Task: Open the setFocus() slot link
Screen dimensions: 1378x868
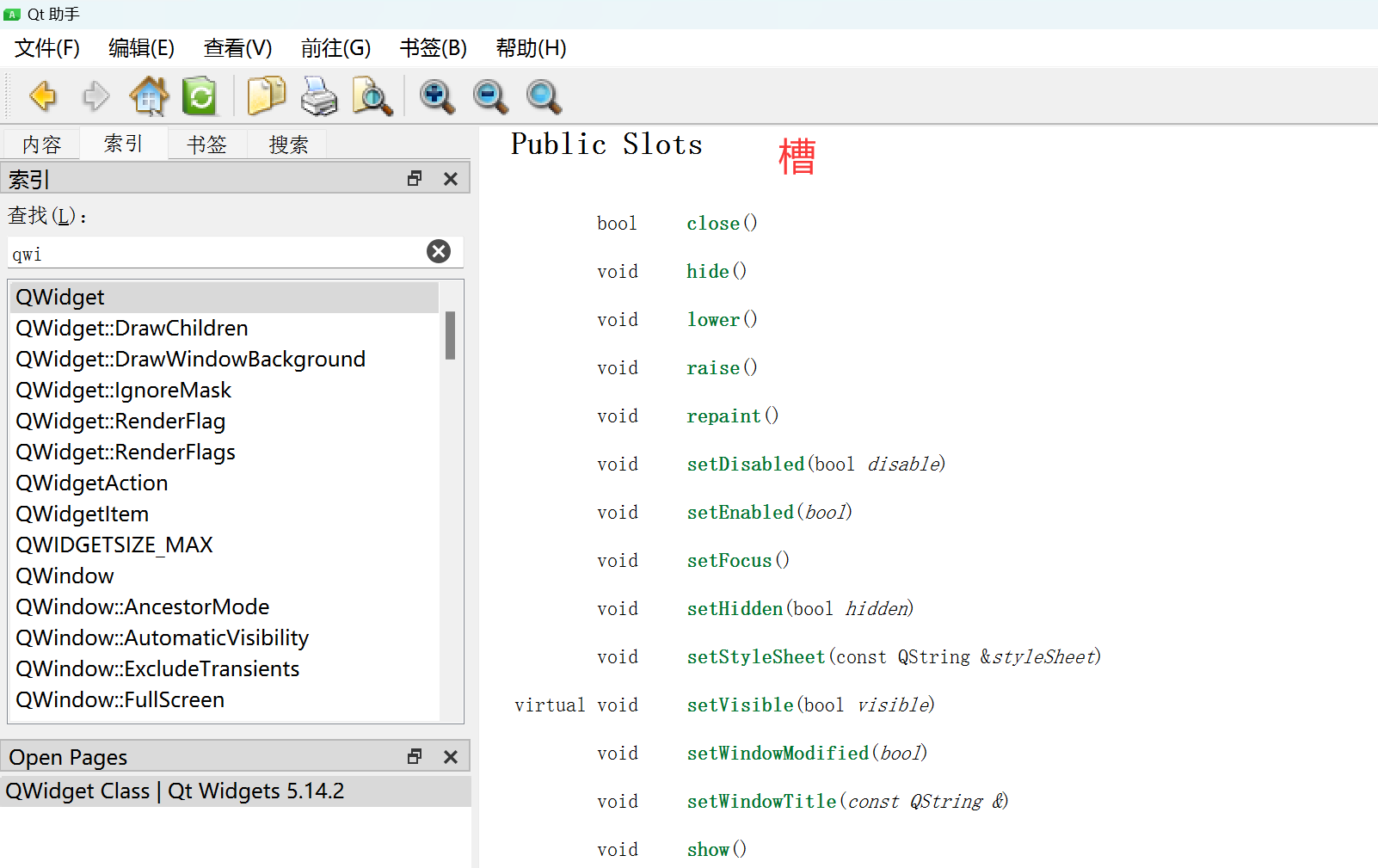Action: click(x=729, y=561)
